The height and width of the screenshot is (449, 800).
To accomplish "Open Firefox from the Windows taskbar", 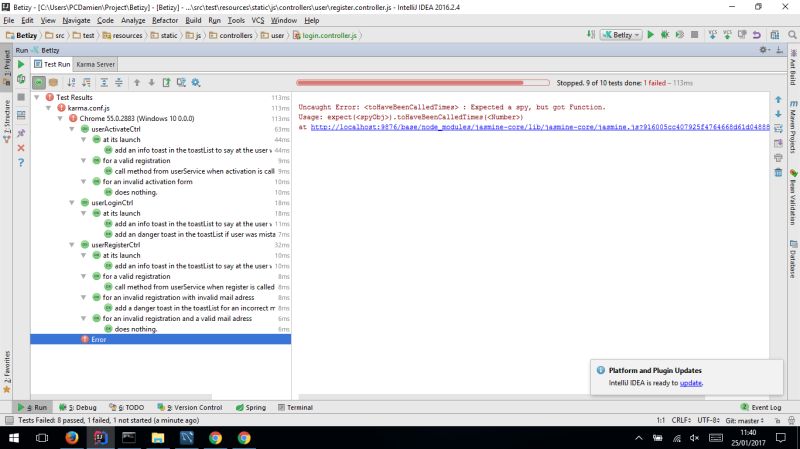I will pos(71,438).
